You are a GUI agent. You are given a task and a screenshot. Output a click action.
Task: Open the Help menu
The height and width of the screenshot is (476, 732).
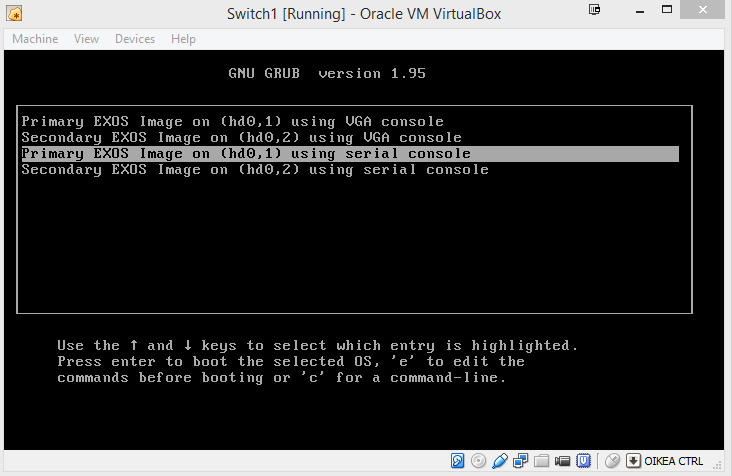pos(183,39)
